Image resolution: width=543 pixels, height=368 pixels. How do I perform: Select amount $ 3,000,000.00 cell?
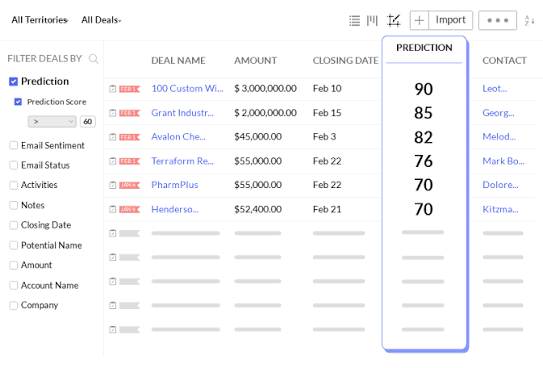265,89
